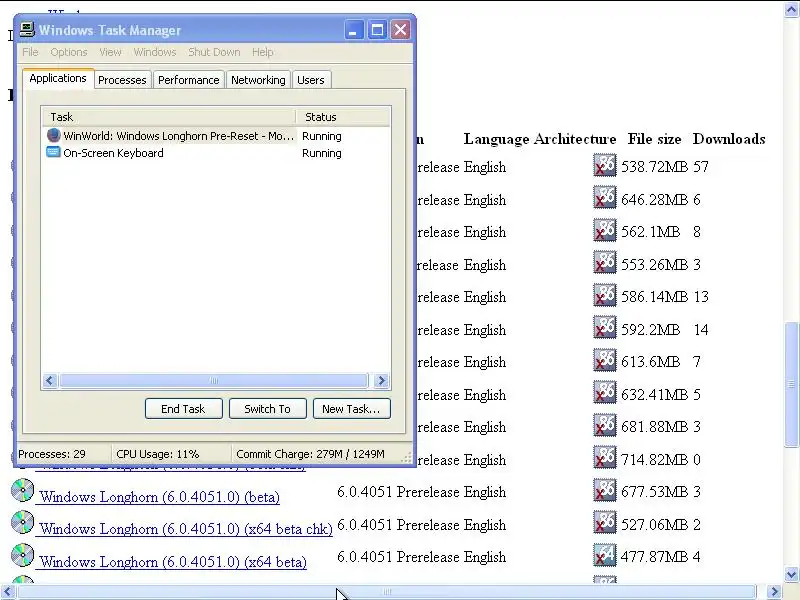Open Windows Longhorn (6.0.4051.0) (beta) link

[x=159, y=497]
